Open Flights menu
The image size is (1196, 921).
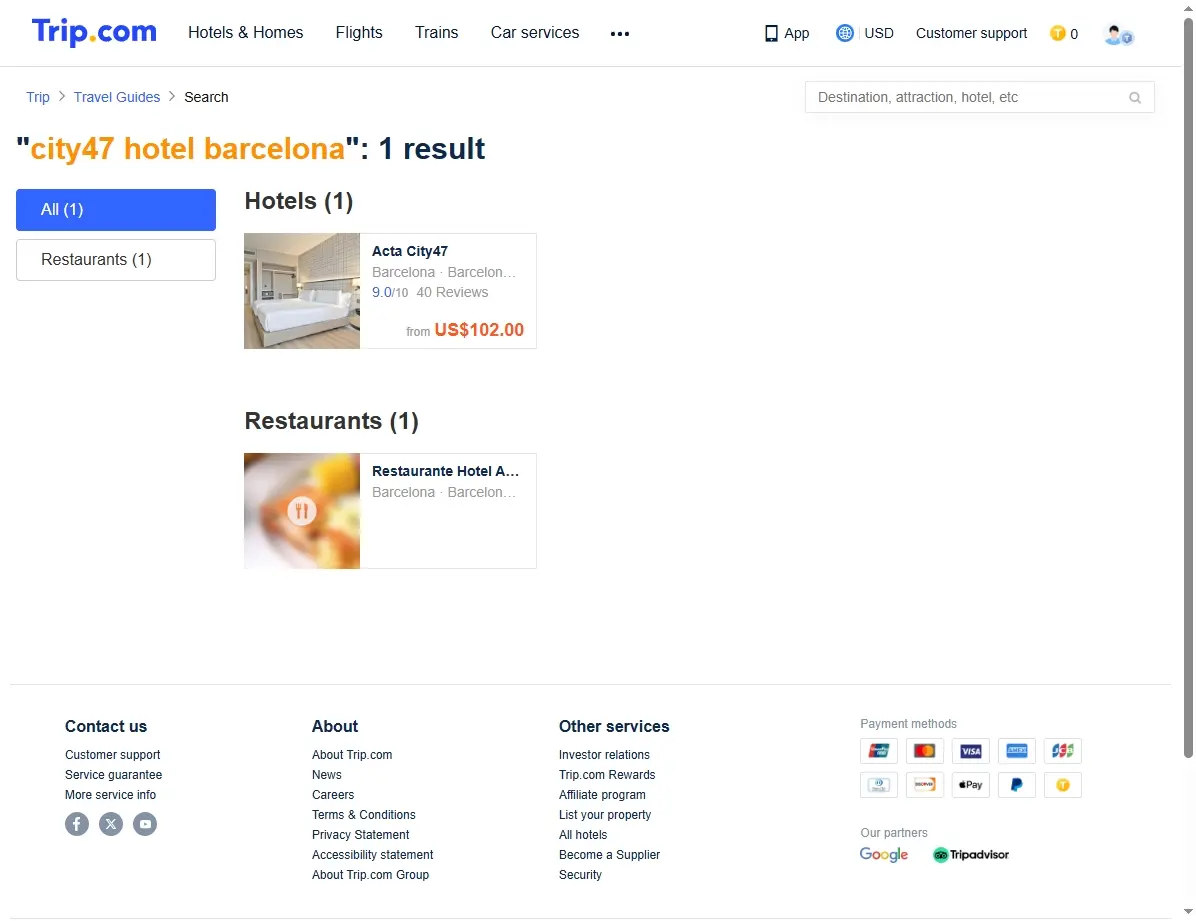point(358,33)
